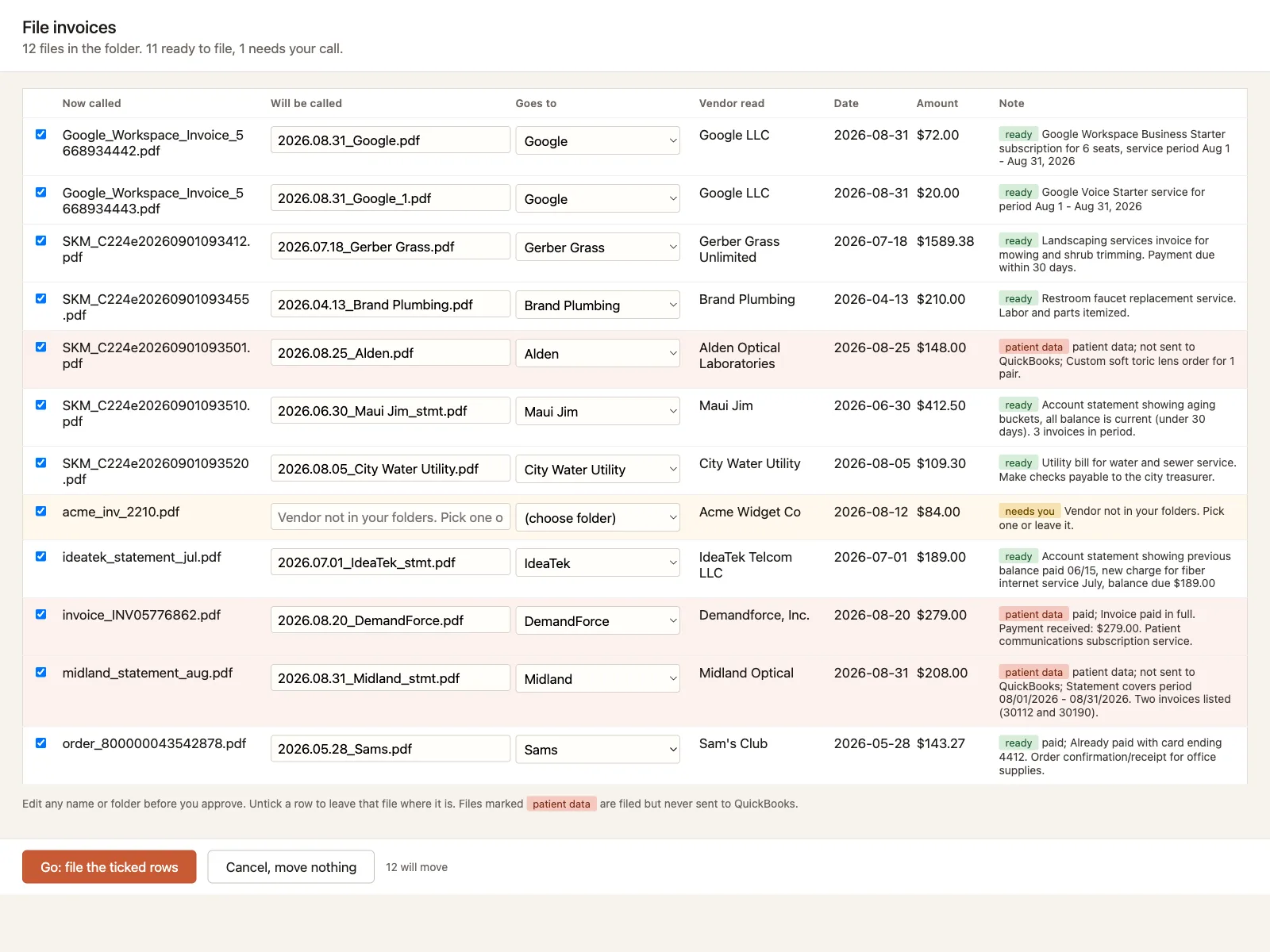The image size is (1270, 952).
Task: Click the File invoices heading
Action: click(x=69, y=27)
